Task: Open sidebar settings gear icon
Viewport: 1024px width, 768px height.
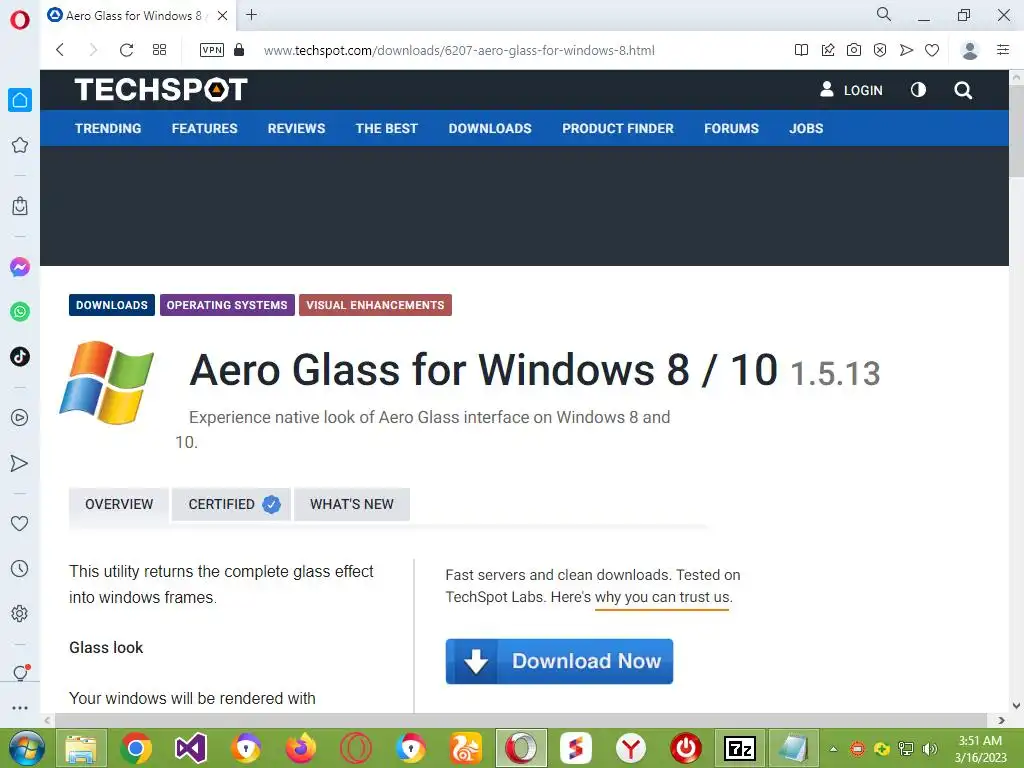Action: coord(20,613)
